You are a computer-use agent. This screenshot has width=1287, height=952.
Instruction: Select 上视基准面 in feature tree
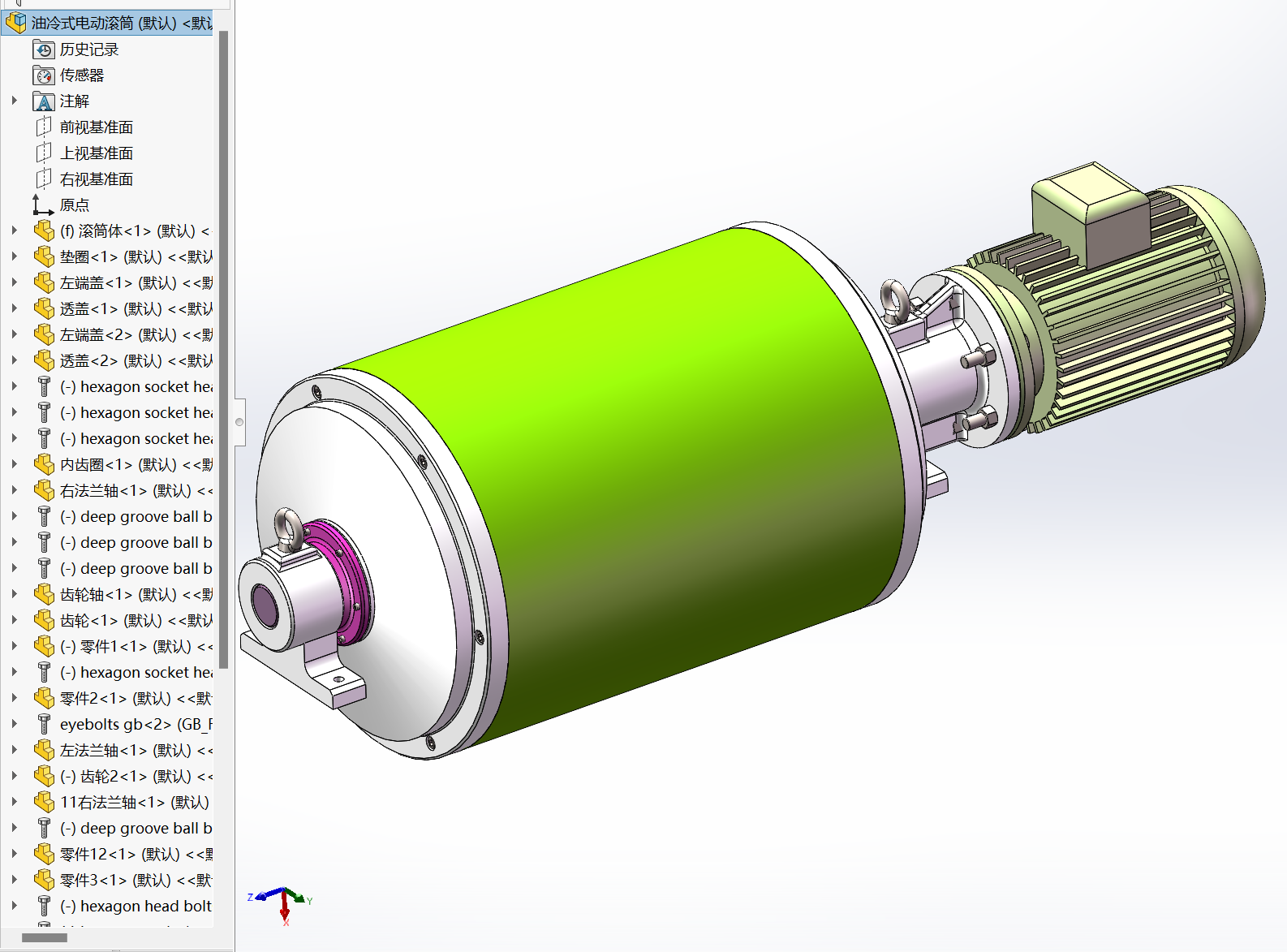96,153
